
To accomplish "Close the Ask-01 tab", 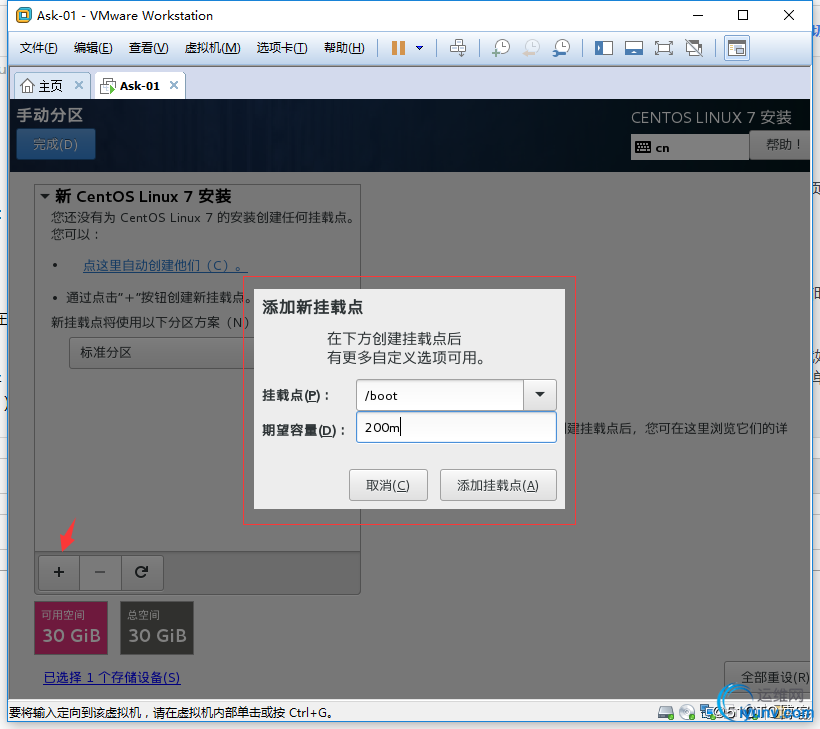I will point(174,85).
